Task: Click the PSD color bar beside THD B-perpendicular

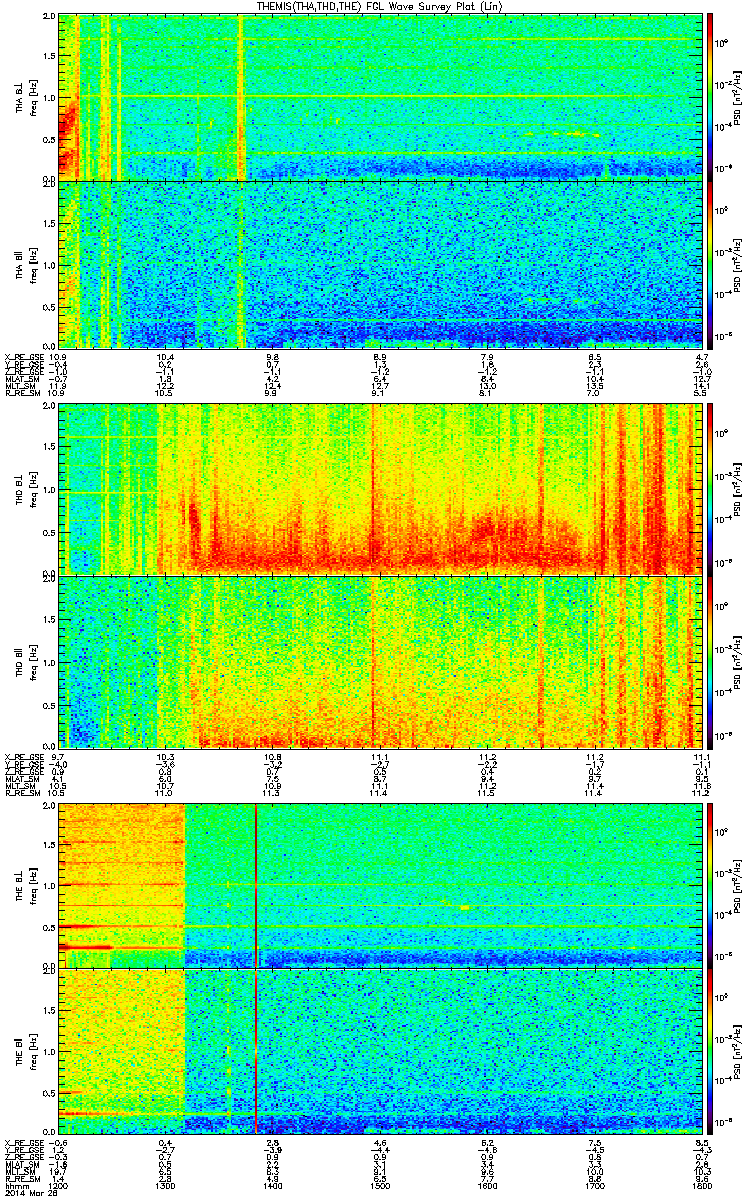Action: 711,489
